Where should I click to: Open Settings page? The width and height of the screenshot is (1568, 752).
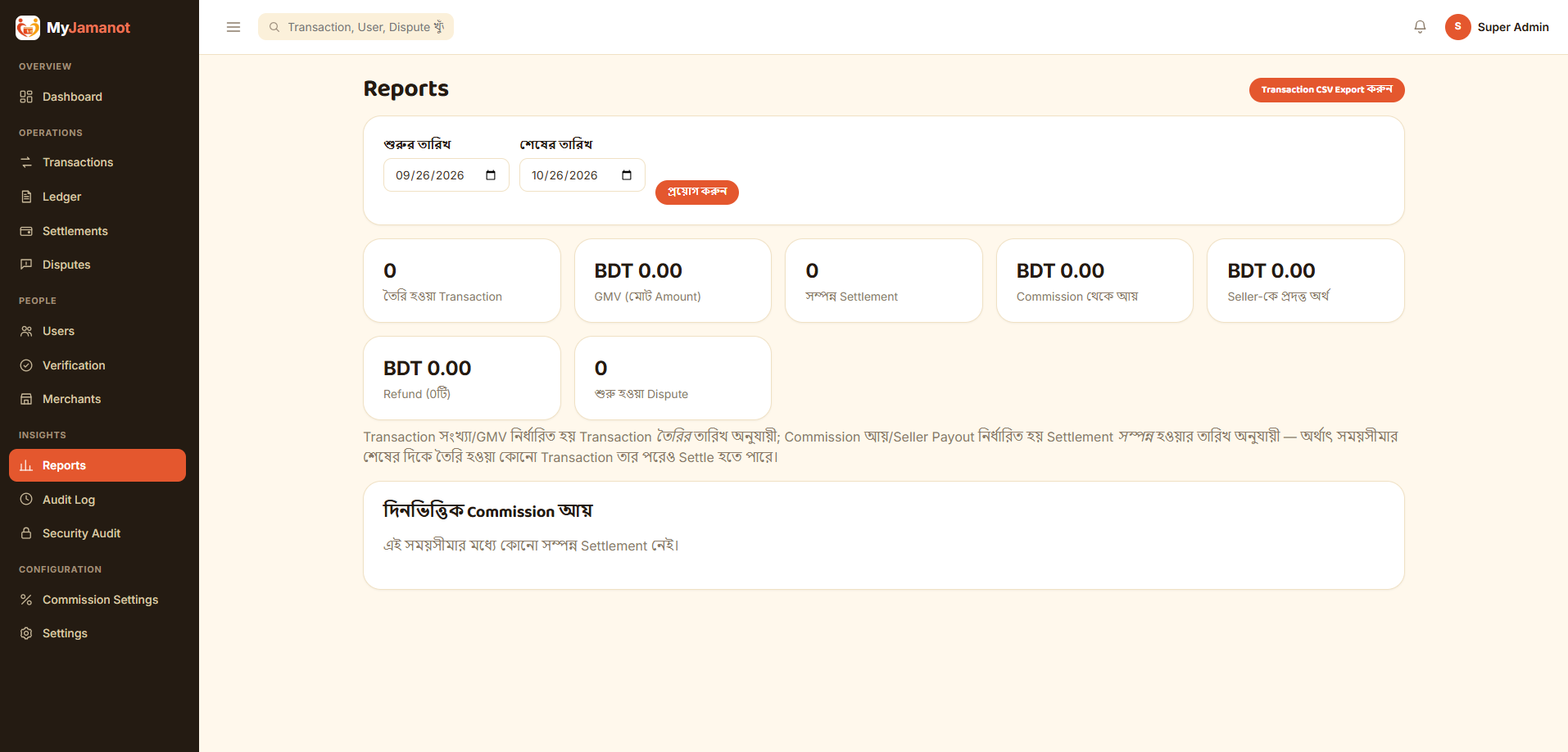point(97,633)
